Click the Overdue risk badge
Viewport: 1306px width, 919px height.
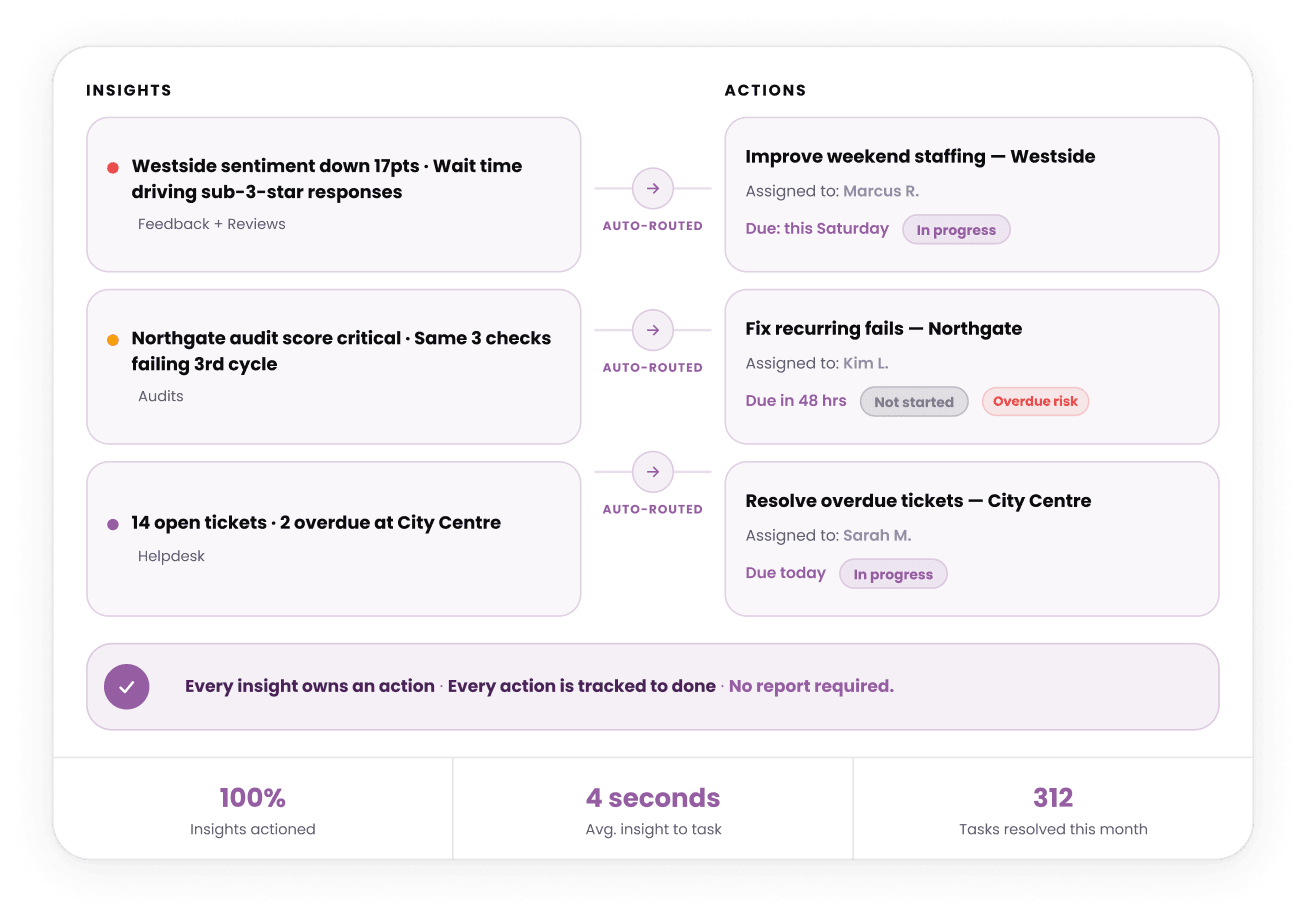1035,402
